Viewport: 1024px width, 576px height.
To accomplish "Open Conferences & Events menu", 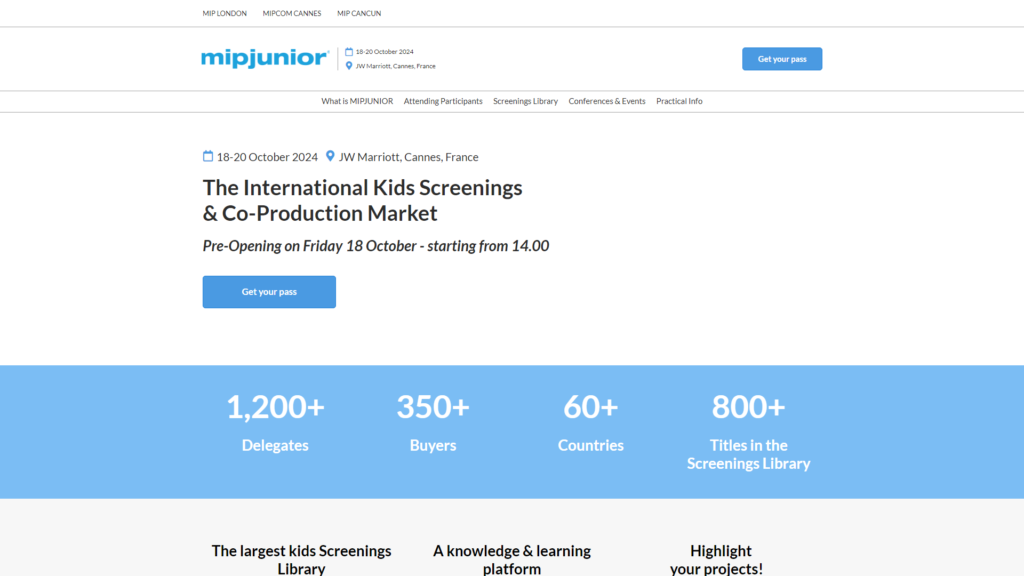I will (607, 101).
